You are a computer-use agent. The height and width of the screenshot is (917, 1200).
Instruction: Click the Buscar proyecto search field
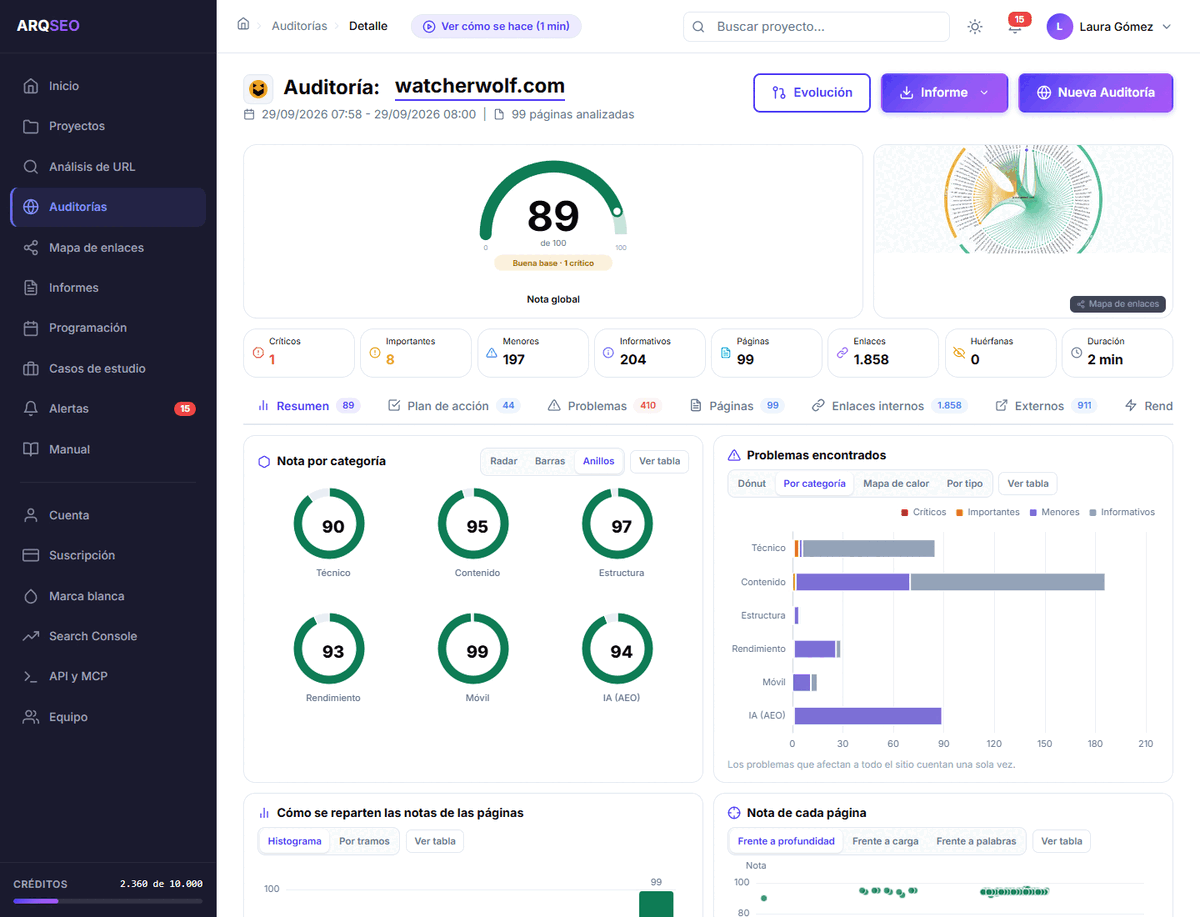coord(816,27)
